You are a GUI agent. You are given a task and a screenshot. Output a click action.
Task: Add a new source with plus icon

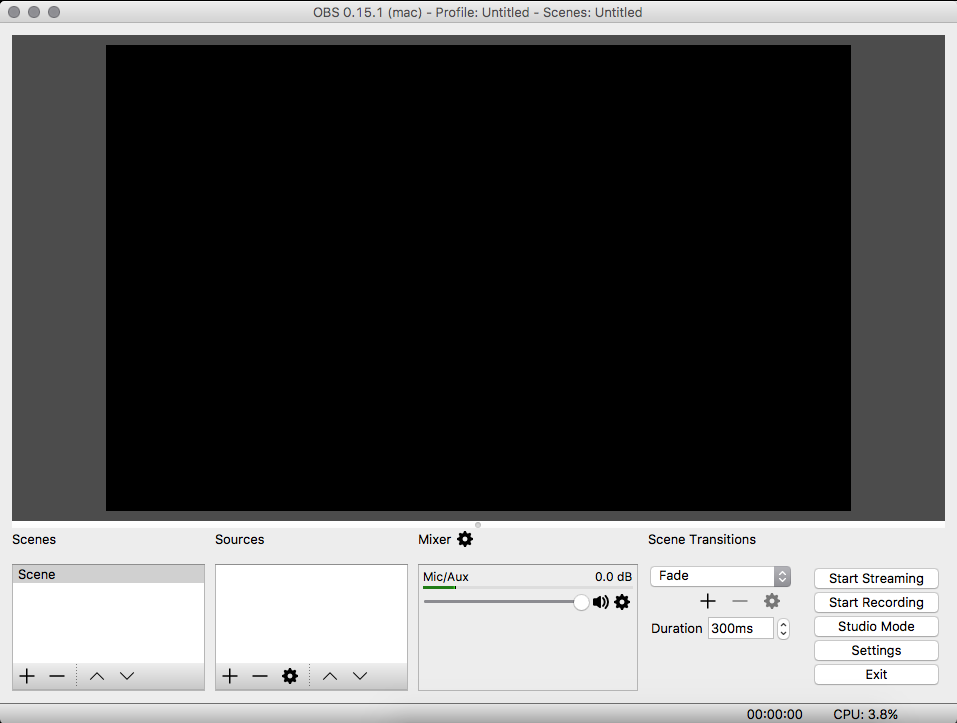(230, 676)
